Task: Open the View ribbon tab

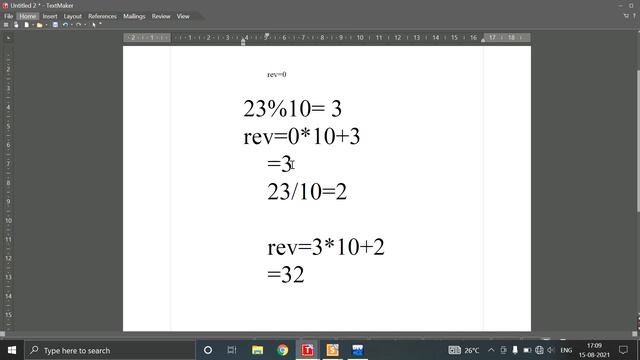Action: tap(183, 16)
